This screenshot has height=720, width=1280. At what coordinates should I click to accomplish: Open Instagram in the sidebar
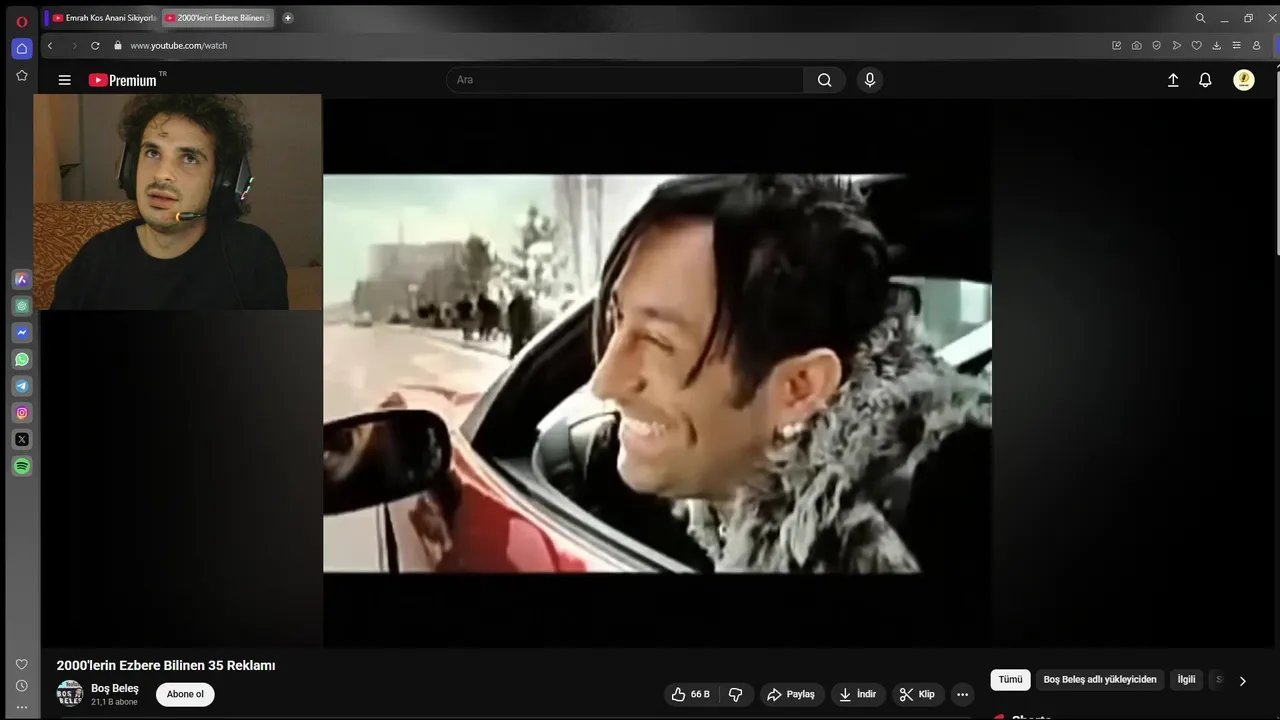pyautogui.click(x=22, y=413)
